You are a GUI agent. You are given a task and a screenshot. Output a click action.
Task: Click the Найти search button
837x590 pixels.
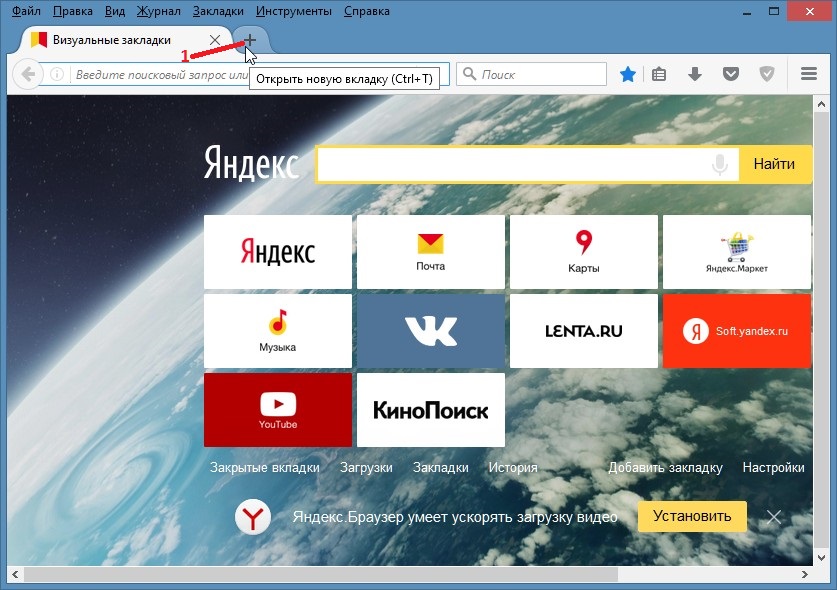pyautogui.click(x=774, y=164)
